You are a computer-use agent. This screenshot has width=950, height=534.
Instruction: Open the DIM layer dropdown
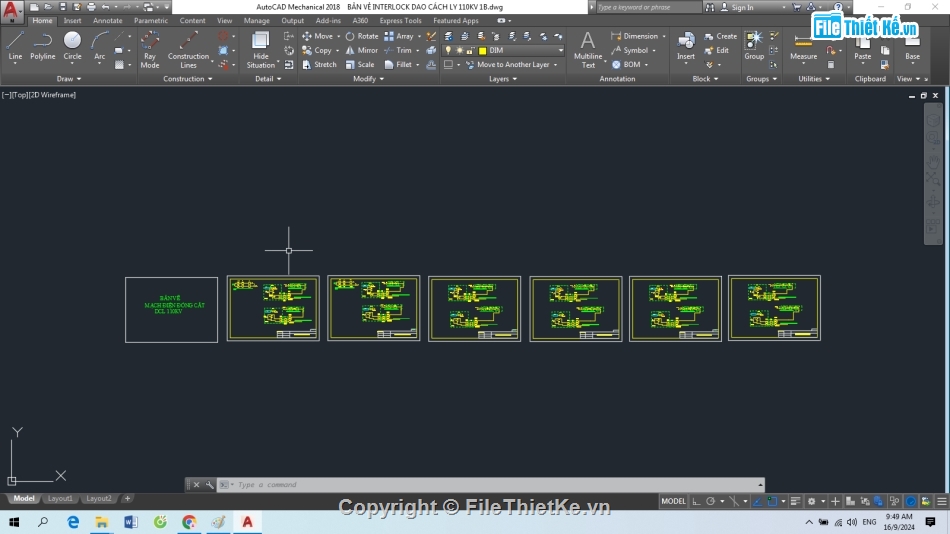[560, 50]
